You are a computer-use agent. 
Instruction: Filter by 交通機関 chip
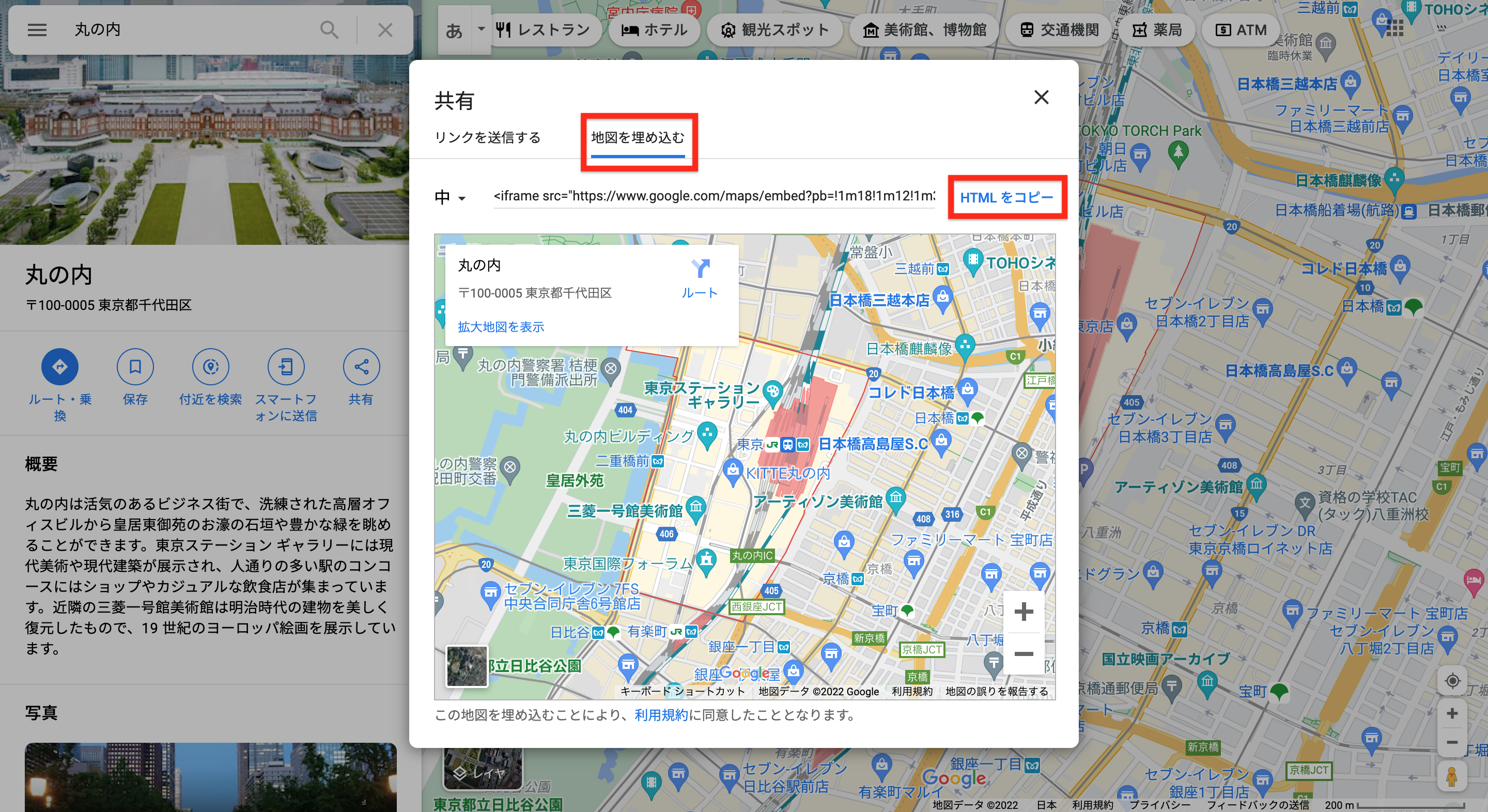point(1059,29)
